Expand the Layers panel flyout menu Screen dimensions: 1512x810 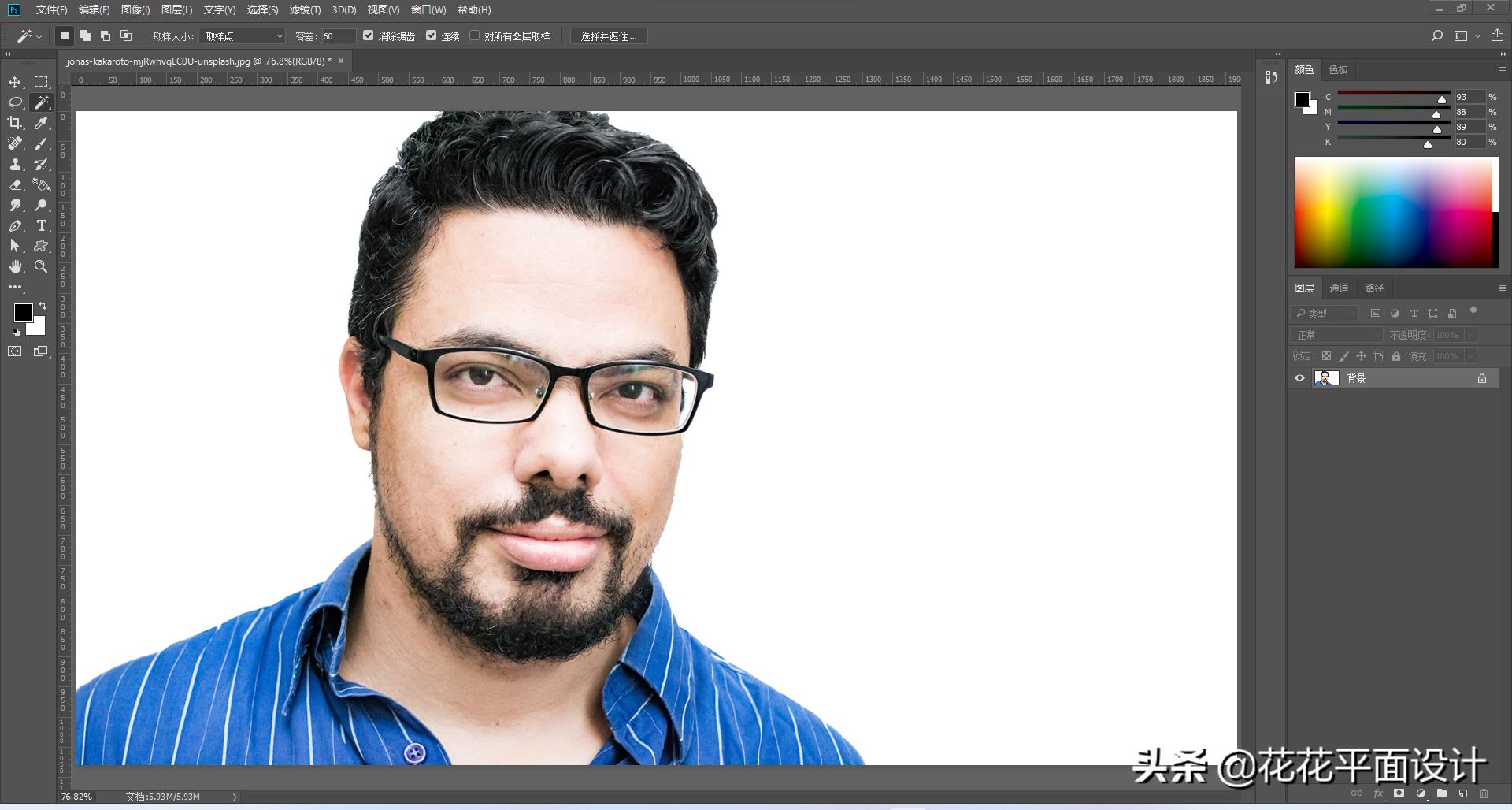(x=1502, y=288)
